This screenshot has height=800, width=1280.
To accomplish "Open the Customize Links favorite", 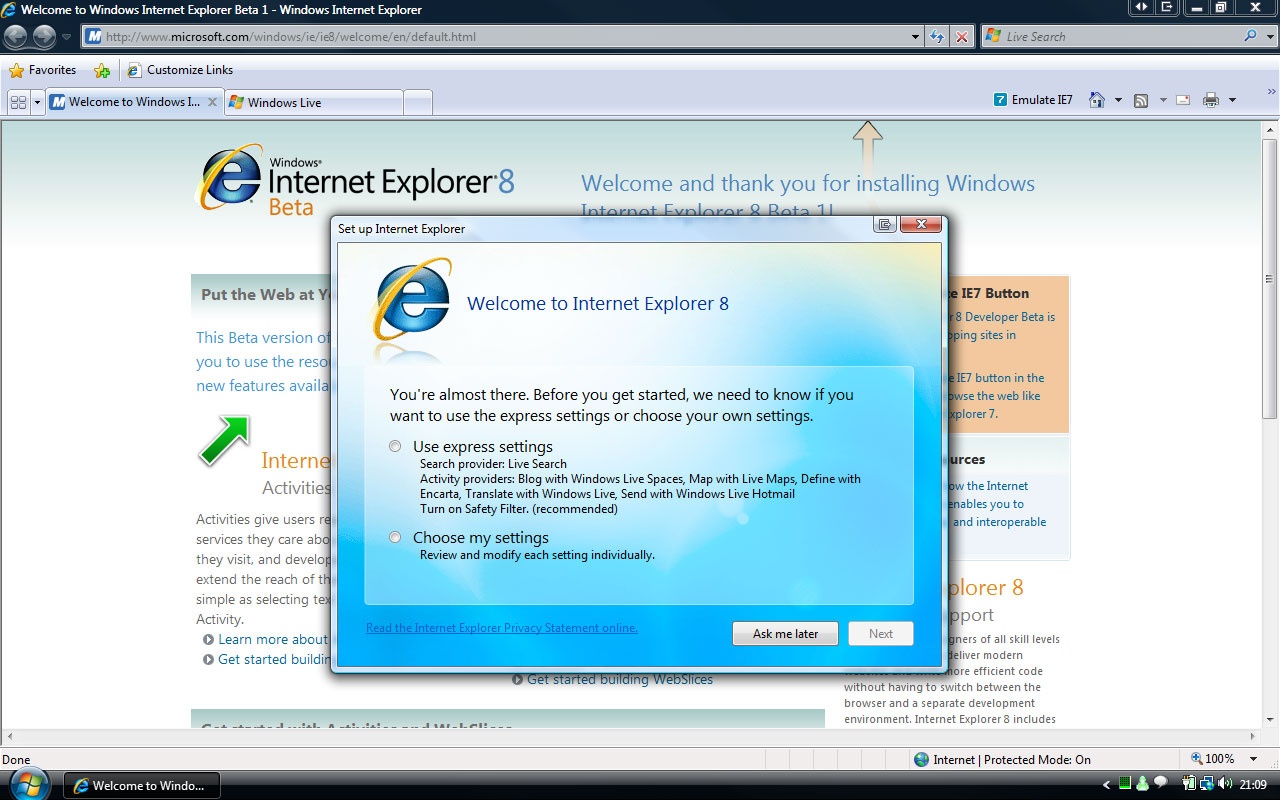I will coord(180,70).
